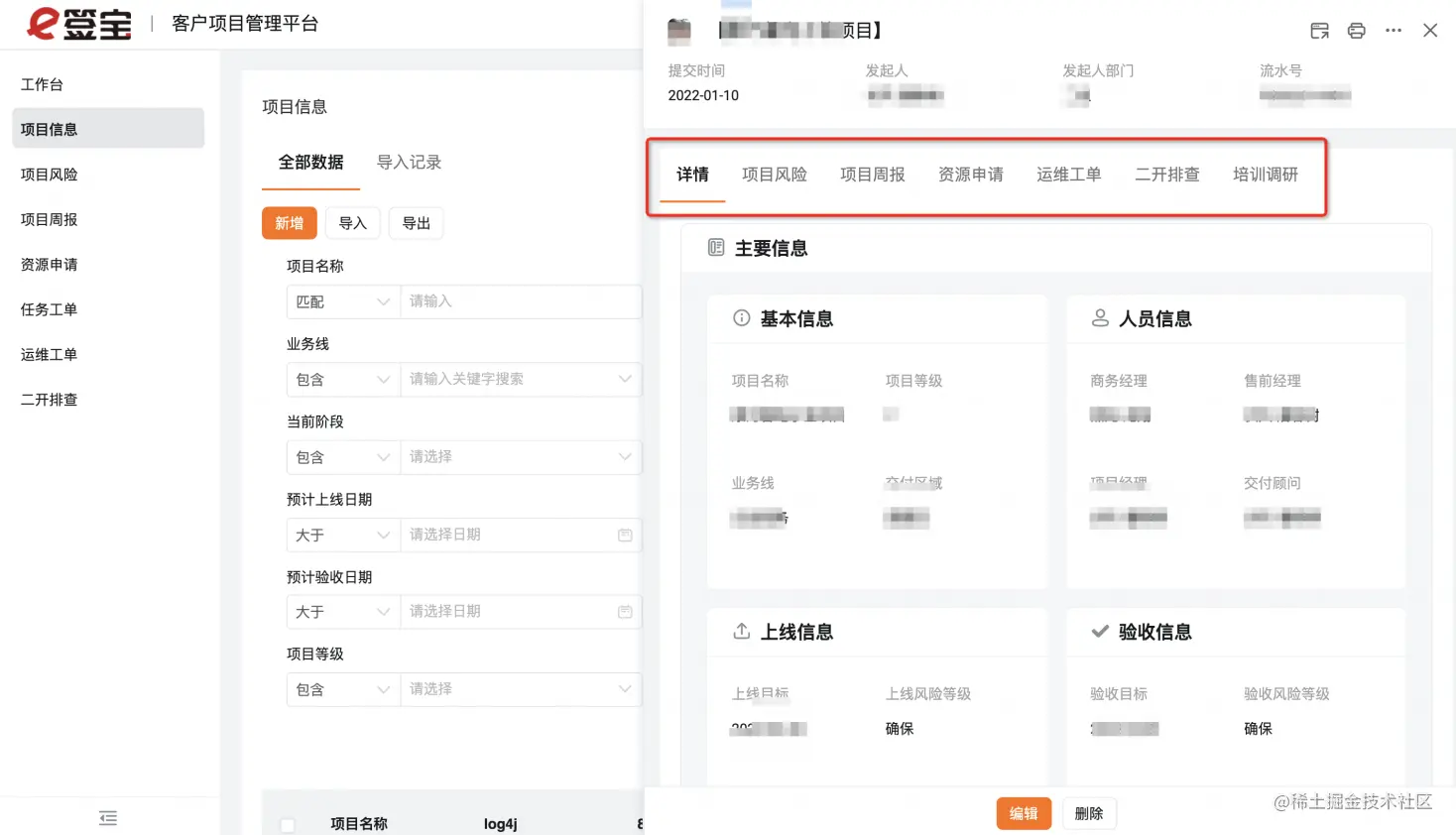
Task: Close the project detail panel
Action: (1430, 31)
